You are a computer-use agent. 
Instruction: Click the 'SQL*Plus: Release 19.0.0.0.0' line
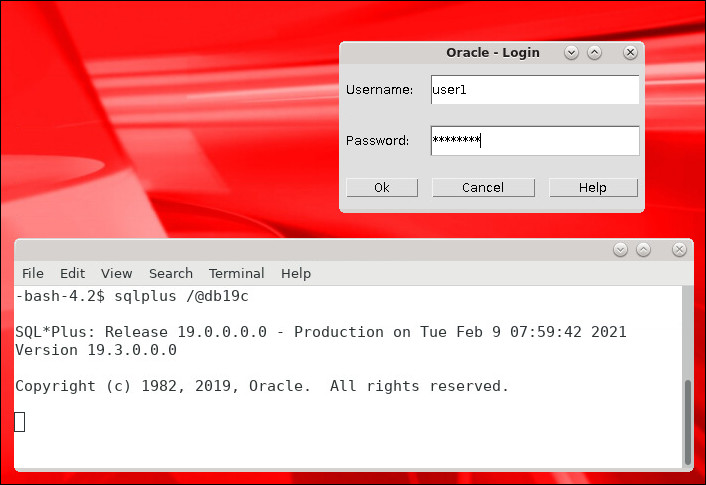point(321,332)
